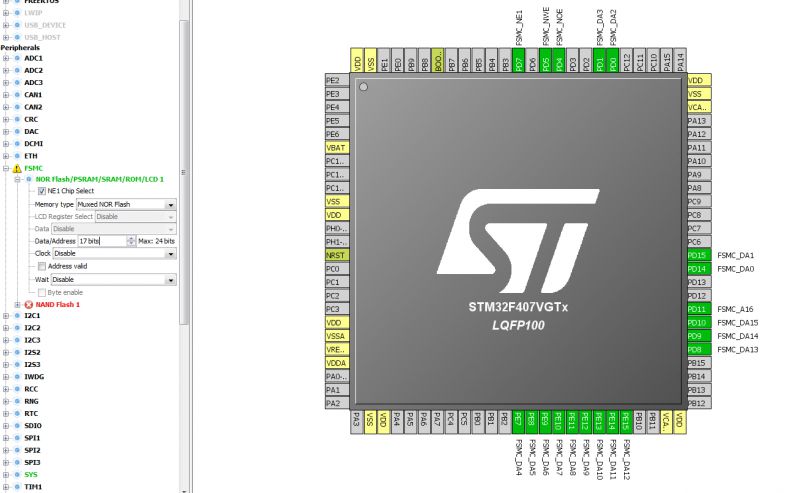Viewport: 799px width, 493px height.
Task: Expand the CAN1 peripheral node
Action: [x=6, y=95]
